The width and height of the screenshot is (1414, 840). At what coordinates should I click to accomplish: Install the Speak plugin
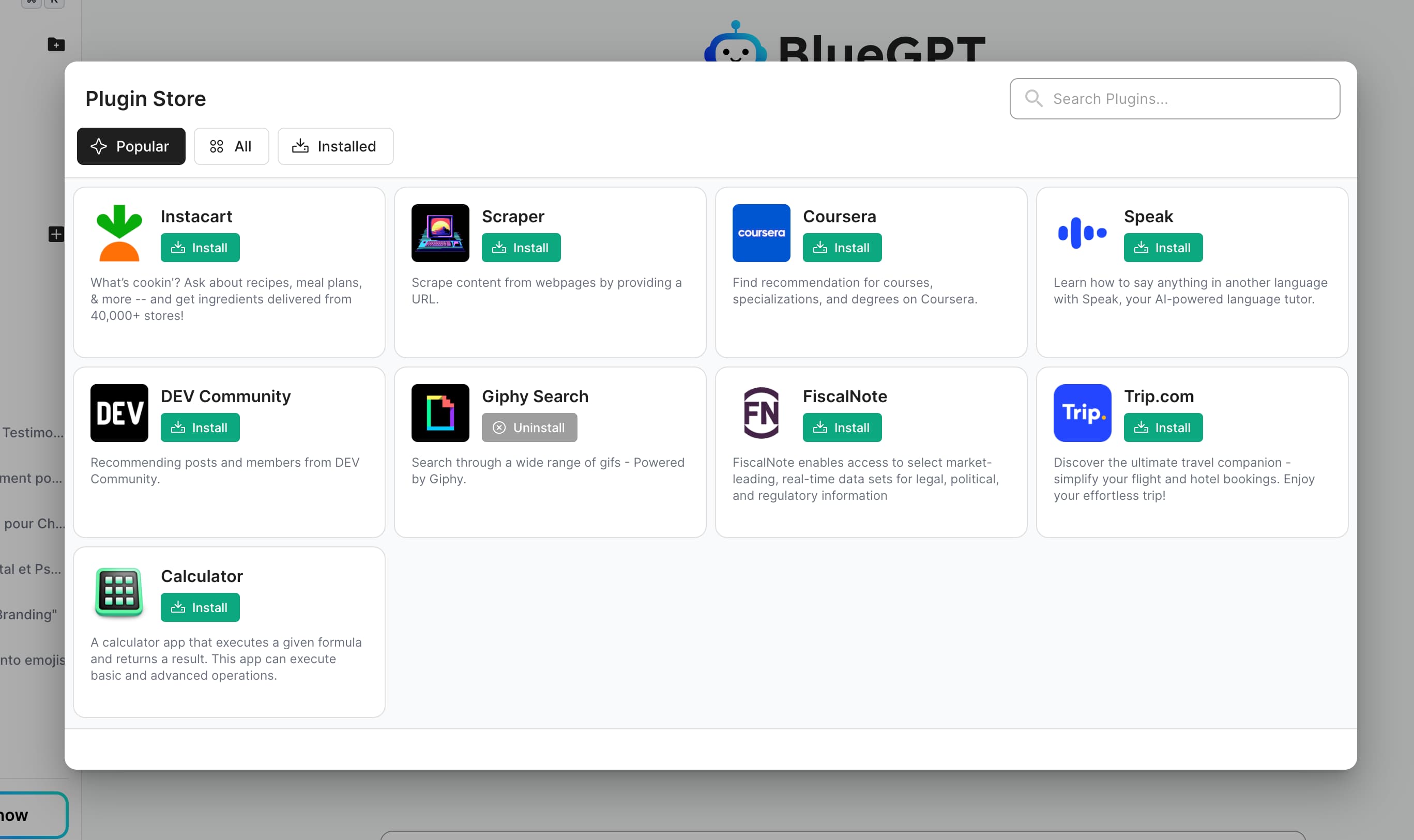click(x=1163, y=248)
